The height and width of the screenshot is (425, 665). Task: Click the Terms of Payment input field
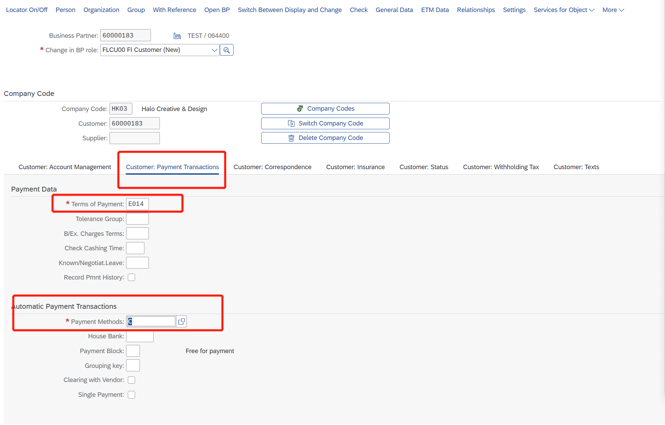click(x=137, y=204)
